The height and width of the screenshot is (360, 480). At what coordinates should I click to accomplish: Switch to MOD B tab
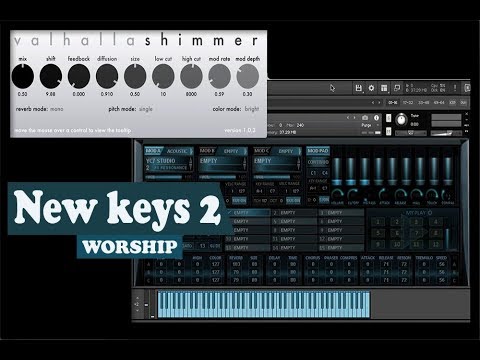[x=207, y=151]
